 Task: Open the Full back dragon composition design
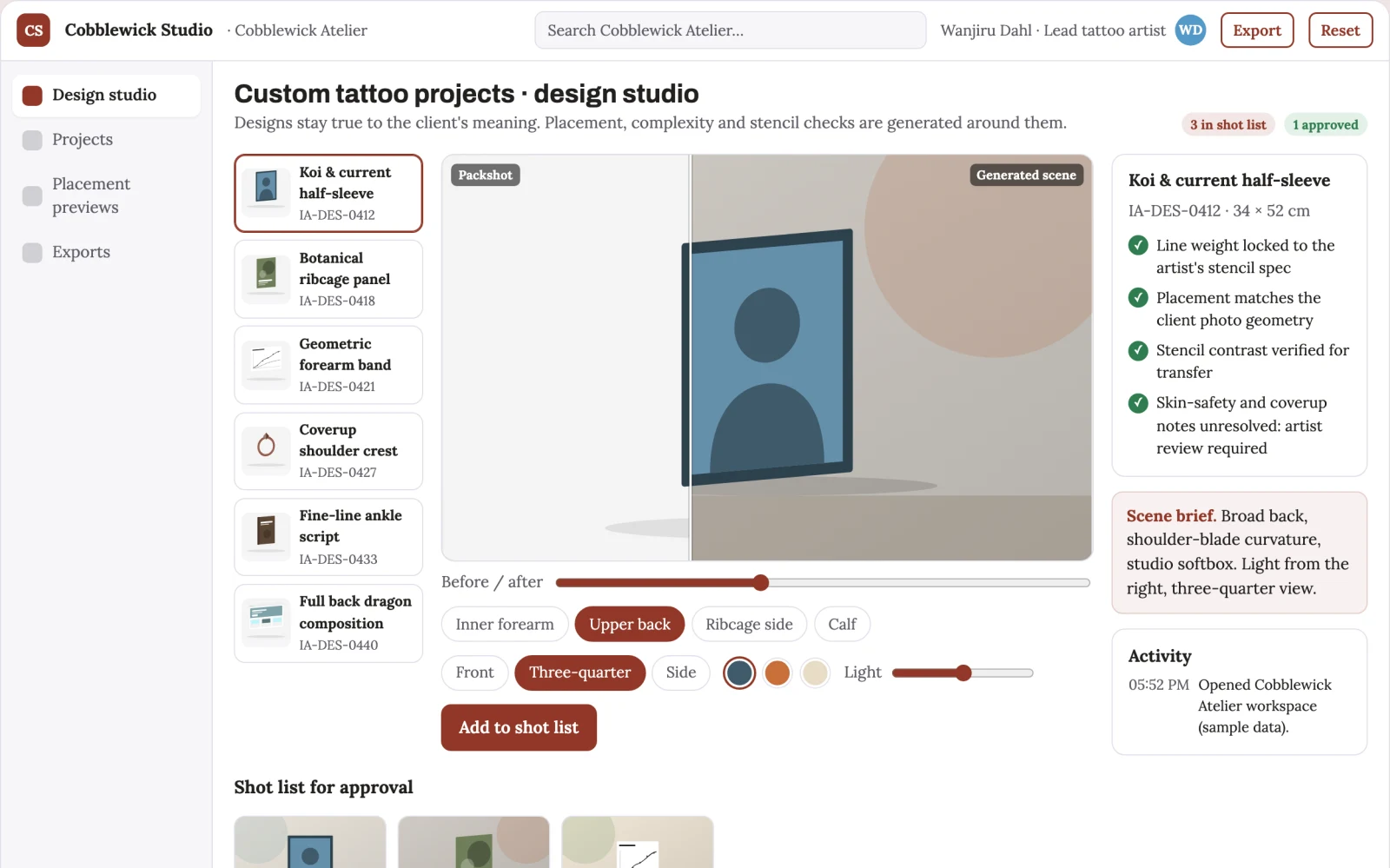click(328, 623)
